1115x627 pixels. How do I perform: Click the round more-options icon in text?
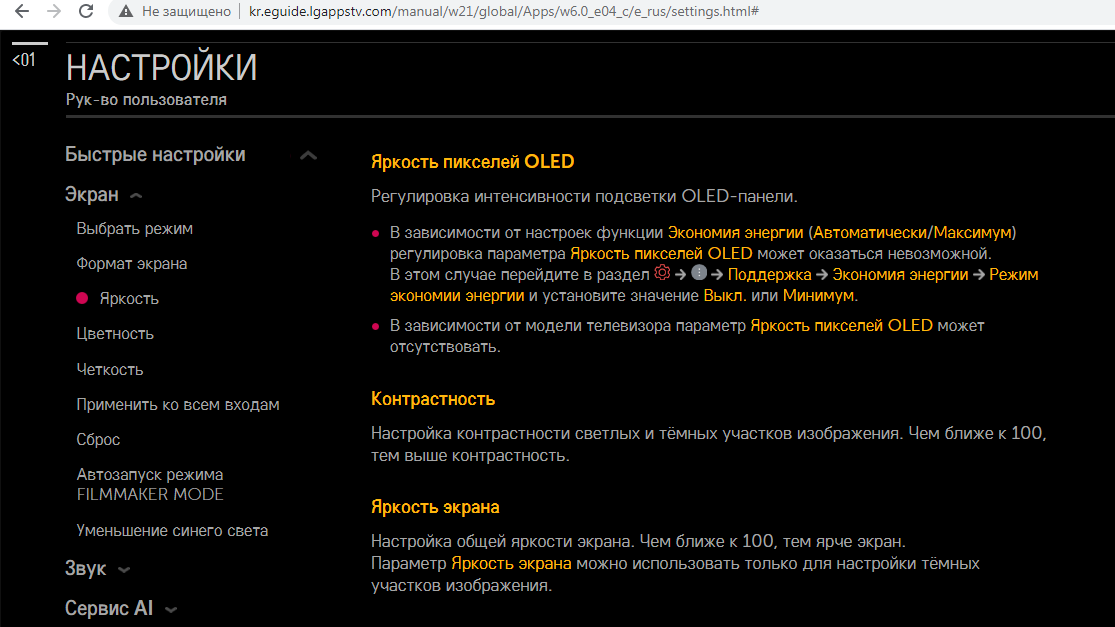(x=698, y=273)
